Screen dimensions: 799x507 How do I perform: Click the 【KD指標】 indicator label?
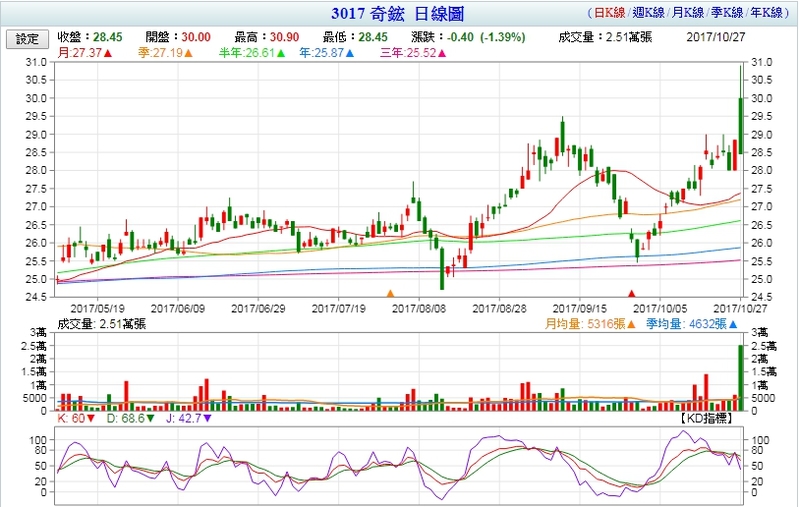point(706,418)
